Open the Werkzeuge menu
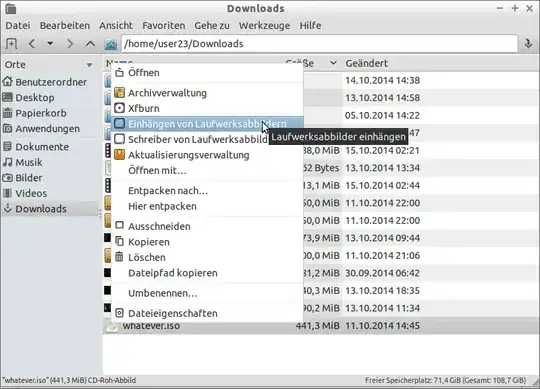Screen dimensions: 540x389 pyautogui.click(x=264, y=25)
